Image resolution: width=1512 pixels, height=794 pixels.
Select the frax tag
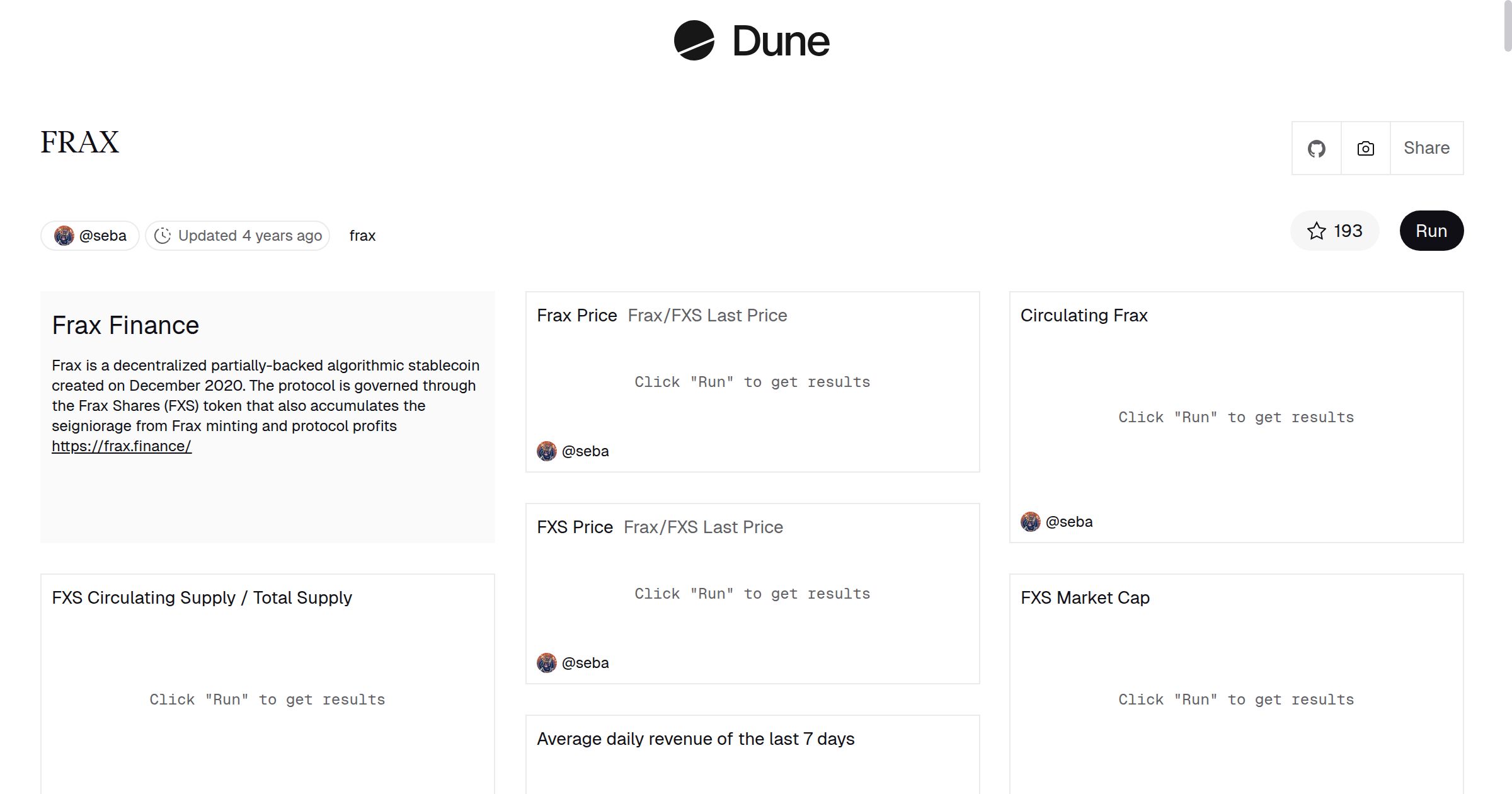point(362,236)
